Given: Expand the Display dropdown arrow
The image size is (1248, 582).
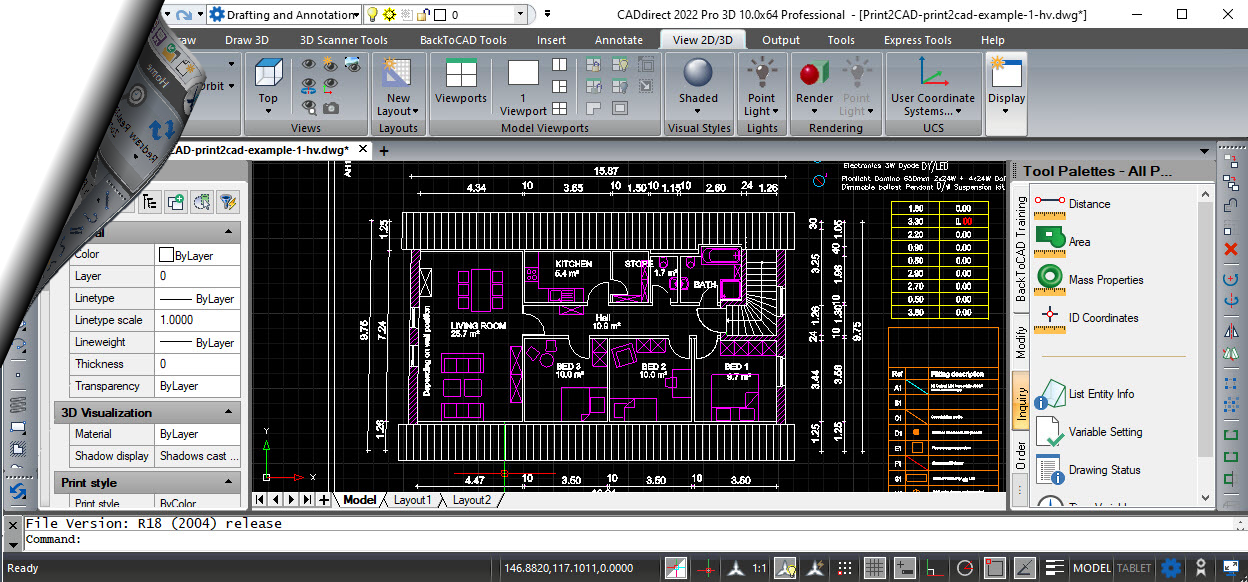Looking at the screenshot, I should (1005, 111).
